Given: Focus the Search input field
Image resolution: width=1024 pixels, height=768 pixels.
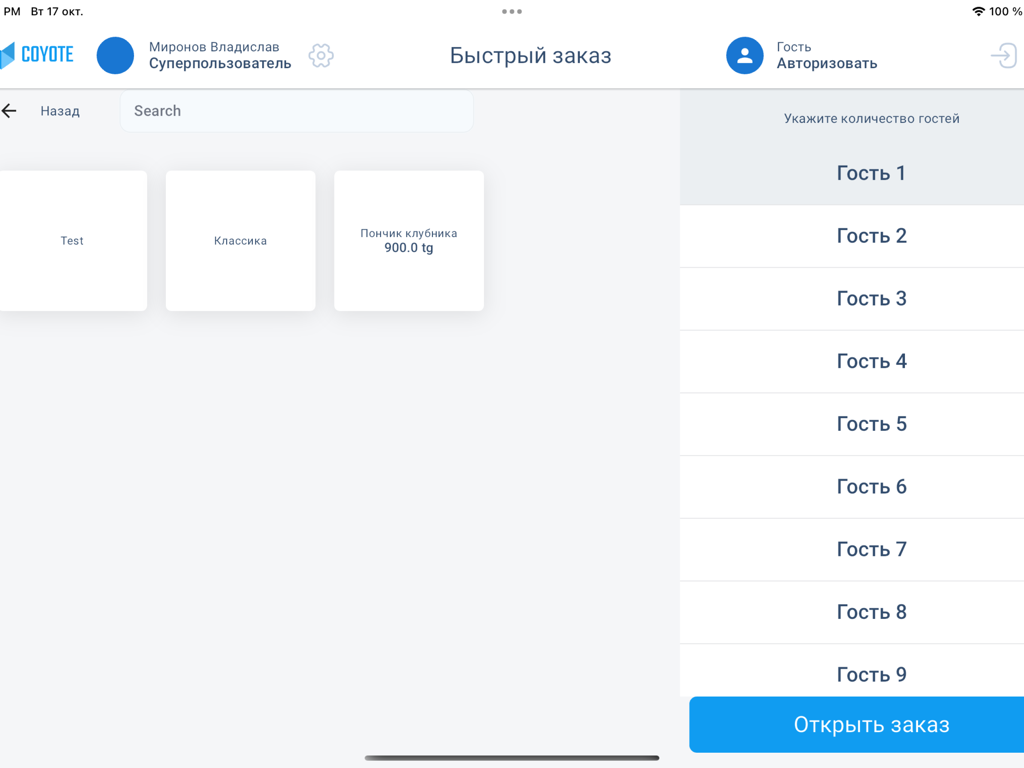Looking at the screenshot, I should (x=297, y=111).
